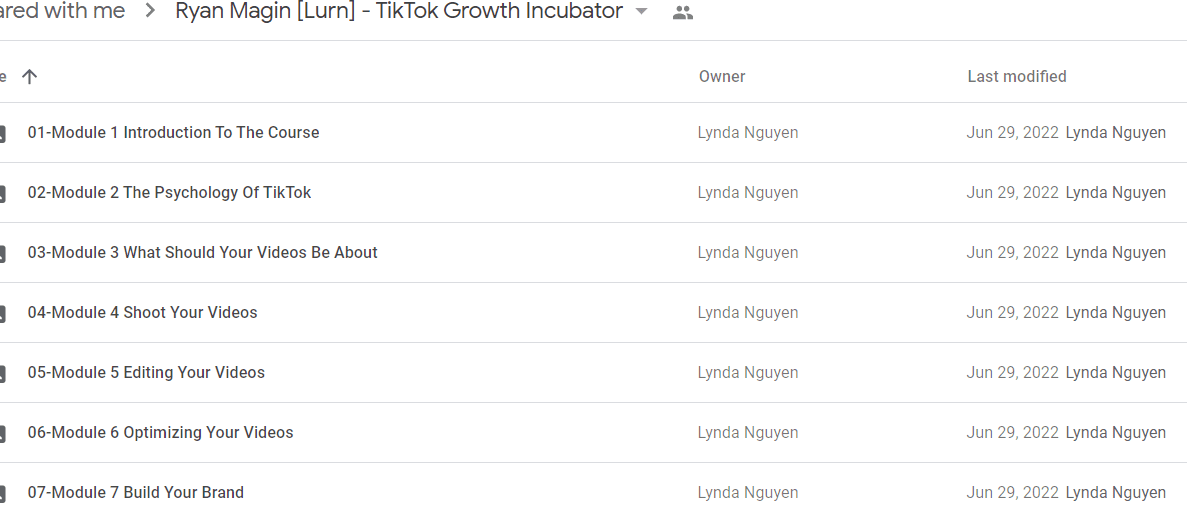Screen dimensions: 1187x514
Task: Click owner Lynda Nguyen in Module 6 row
Action: 747,432
